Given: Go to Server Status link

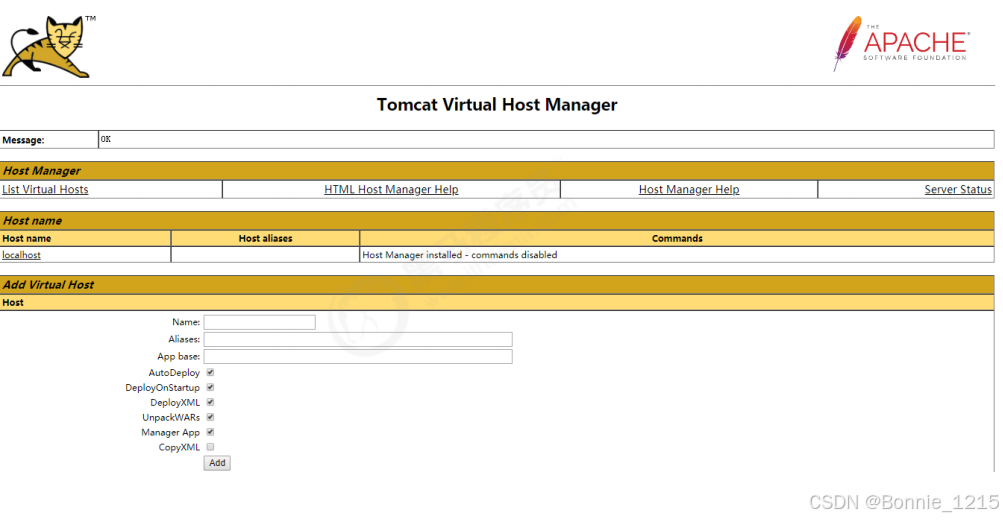Looking at the screenshot, I should pos(958,189).
